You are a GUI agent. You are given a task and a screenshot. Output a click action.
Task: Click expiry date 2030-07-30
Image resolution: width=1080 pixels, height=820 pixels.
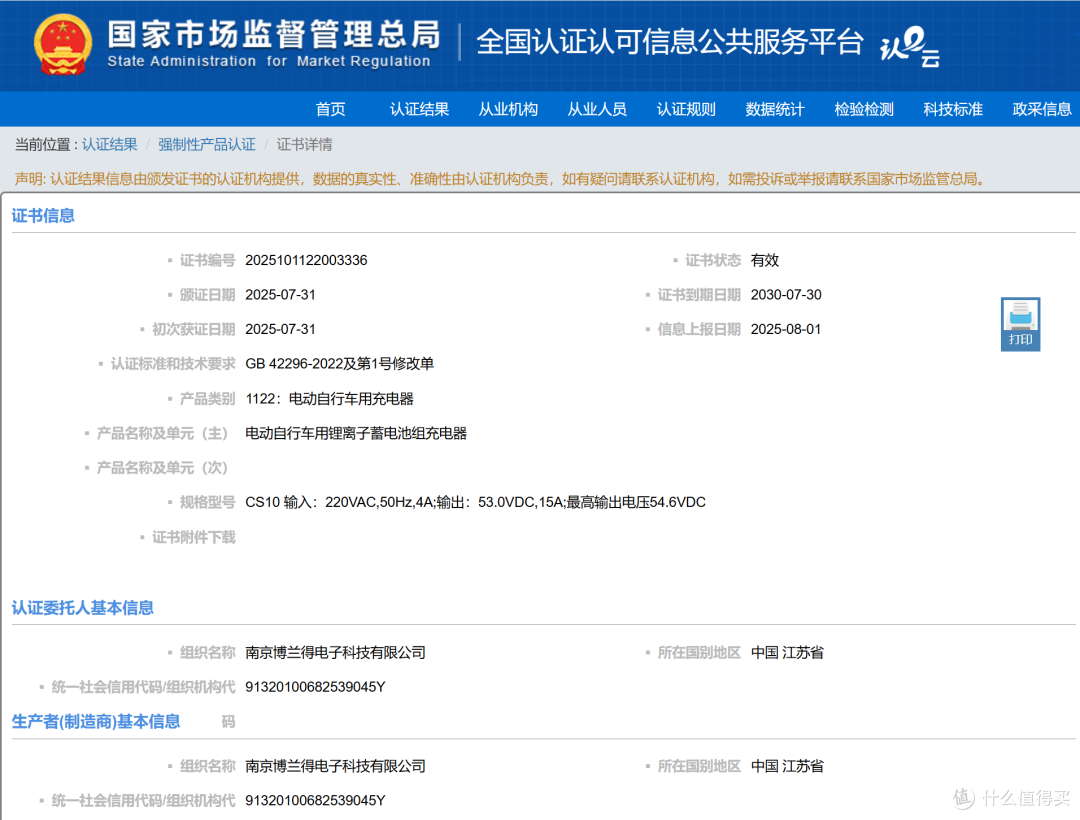click(x=786, y=295)
